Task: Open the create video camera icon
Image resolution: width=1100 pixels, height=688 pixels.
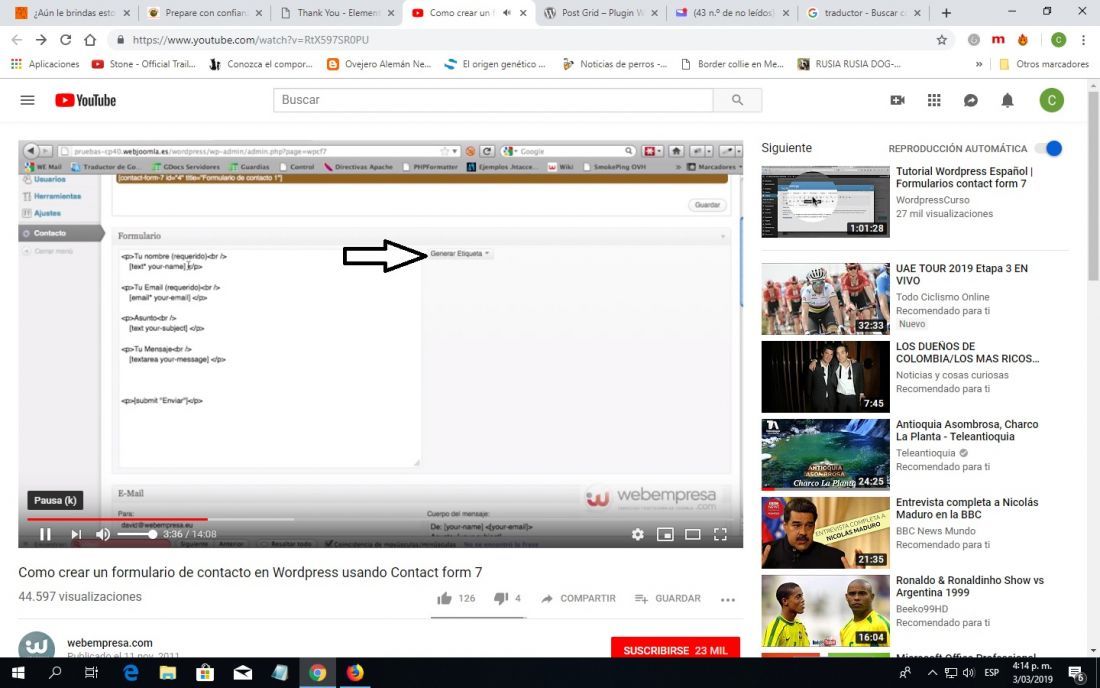Action: 897,100
